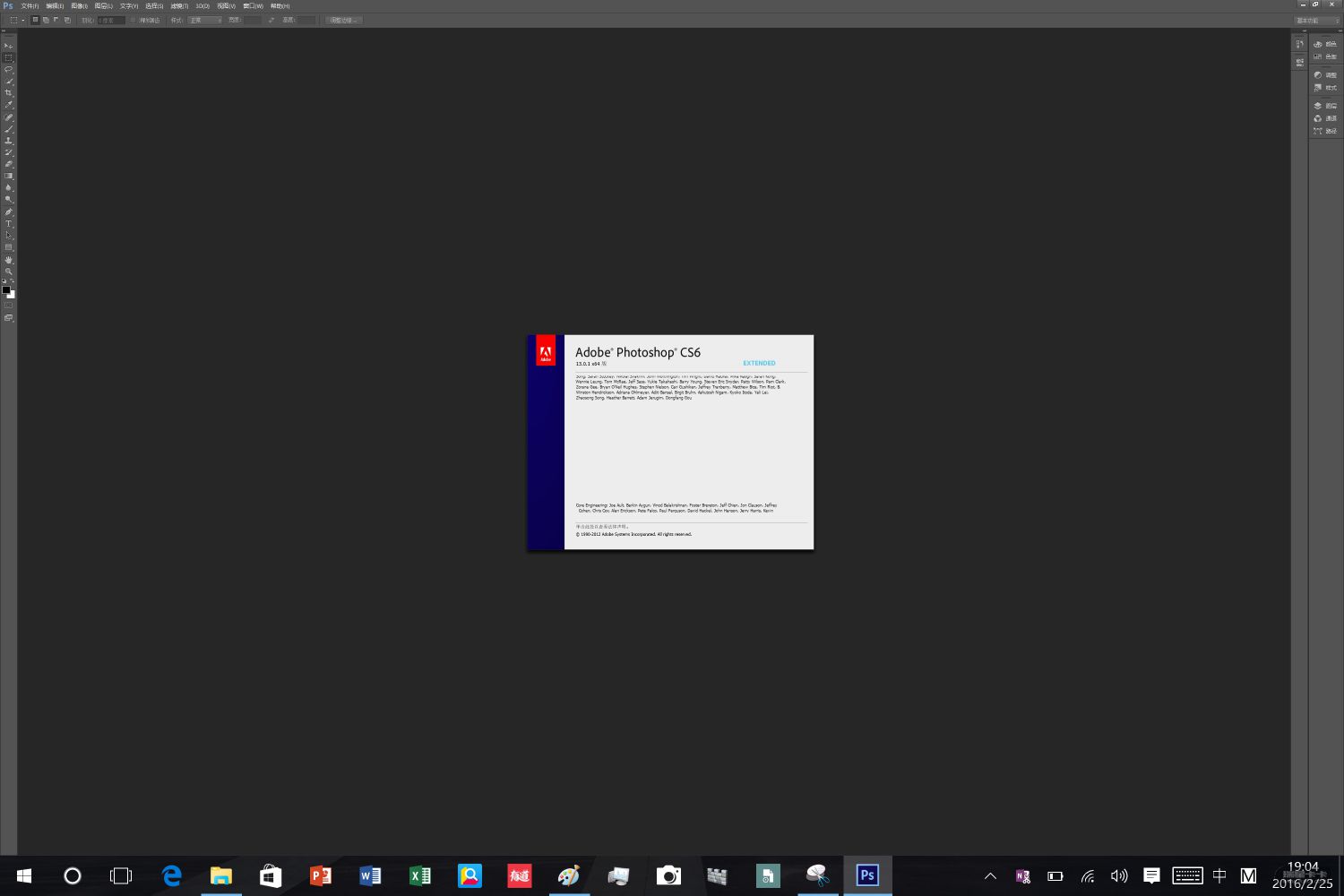Open the marquee style dropdown

coord(204,20)
